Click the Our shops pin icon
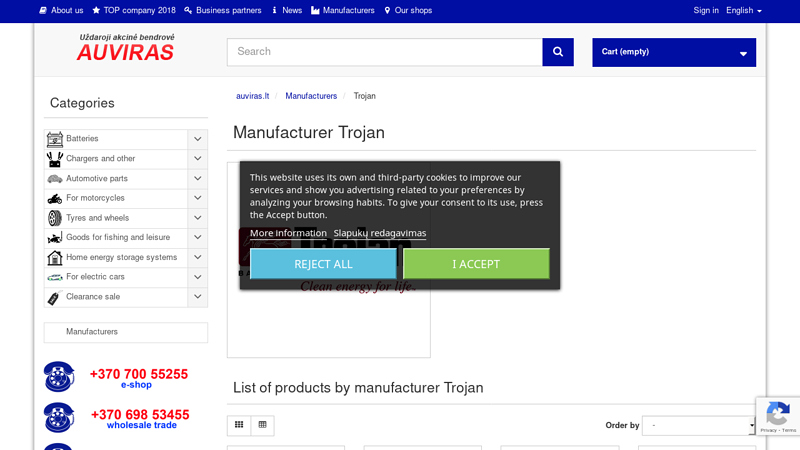The image size is (800, 450). click(387, 10)
